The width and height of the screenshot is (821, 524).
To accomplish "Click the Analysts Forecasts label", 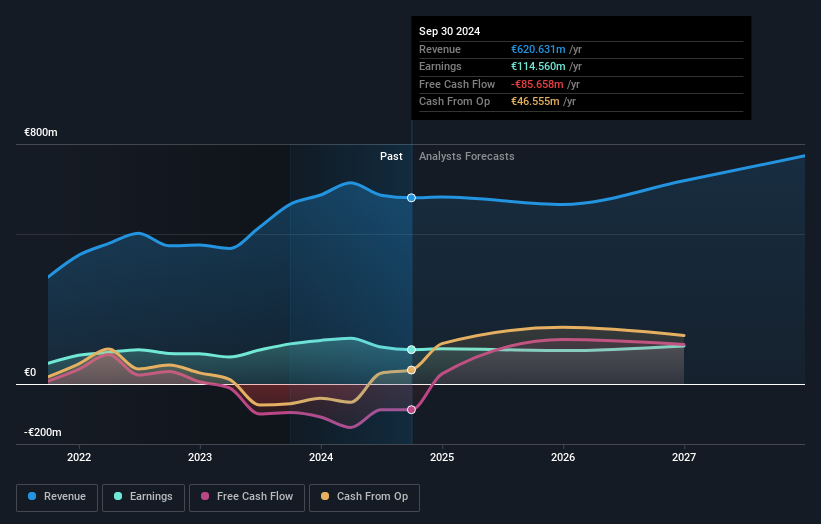I will click(467, 156).
